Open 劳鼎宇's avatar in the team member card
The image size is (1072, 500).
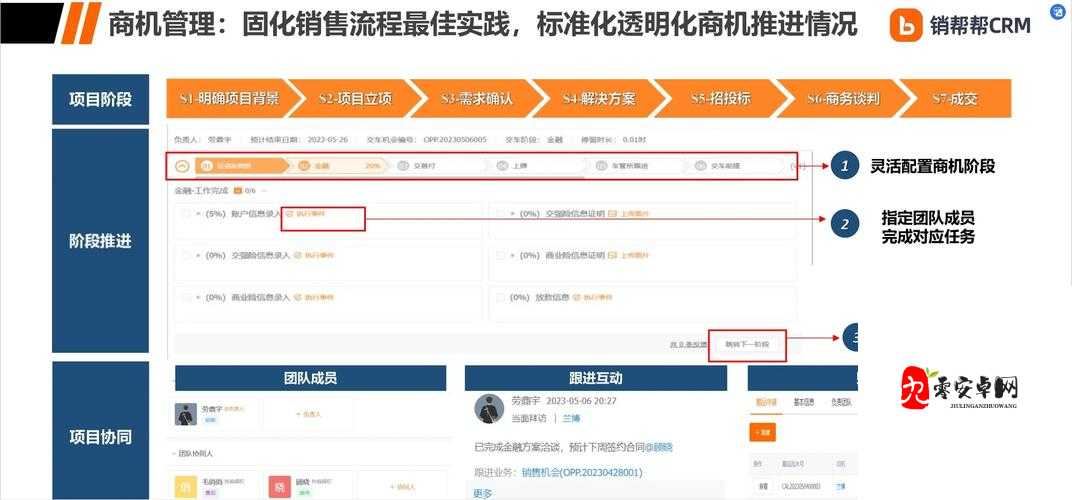coord(185,413)
